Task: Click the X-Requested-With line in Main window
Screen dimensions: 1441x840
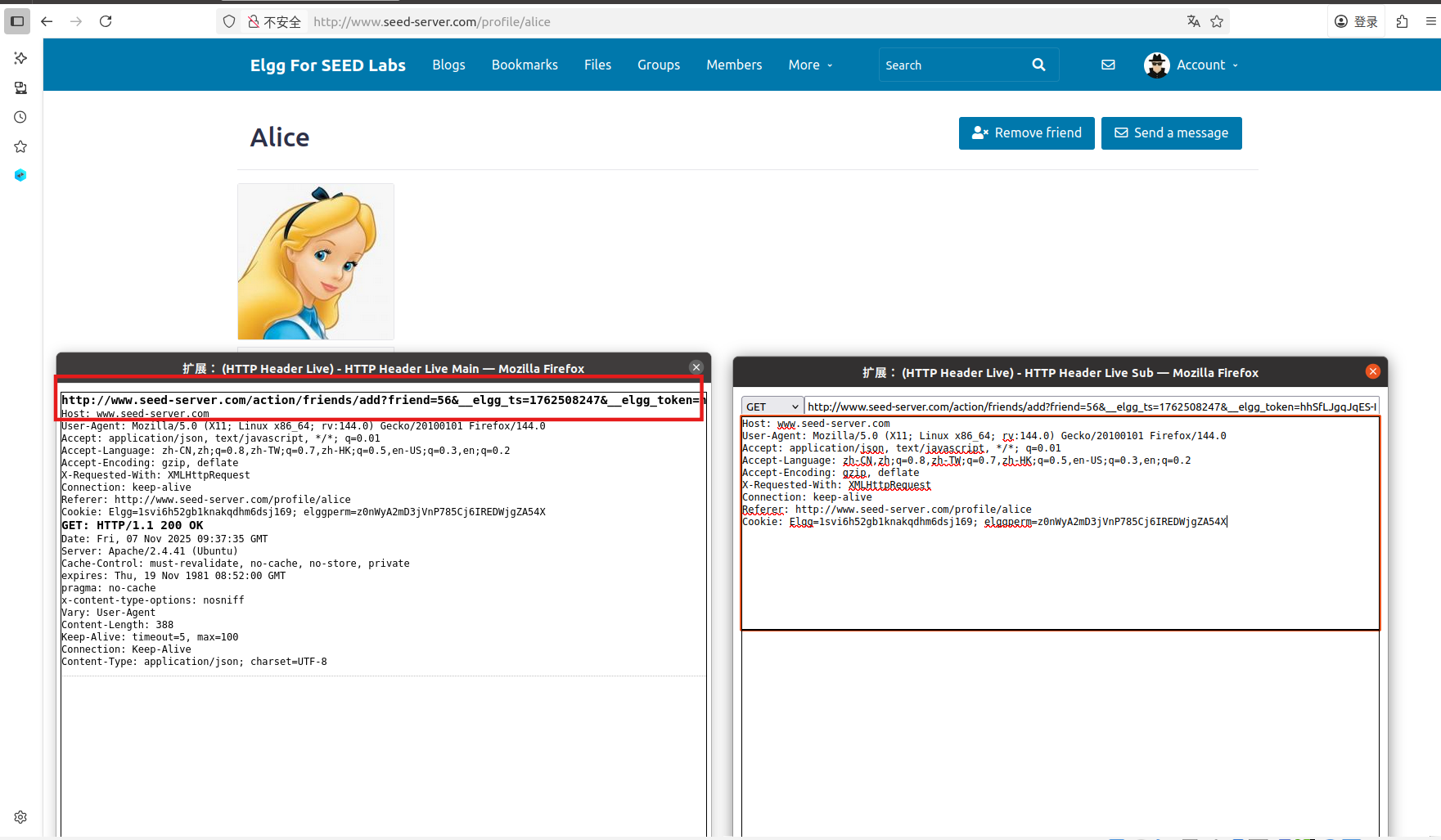Action: [155, 475]
